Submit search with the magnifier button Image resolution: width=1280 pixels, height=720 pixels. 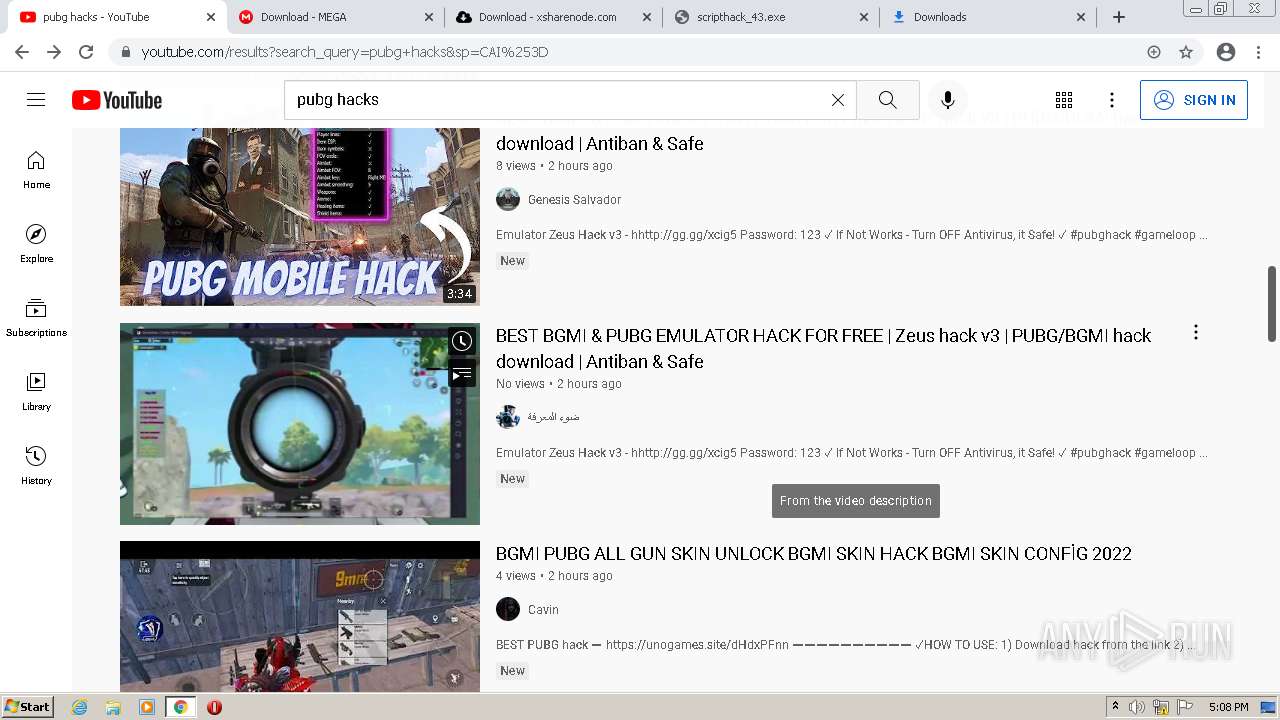888,100
